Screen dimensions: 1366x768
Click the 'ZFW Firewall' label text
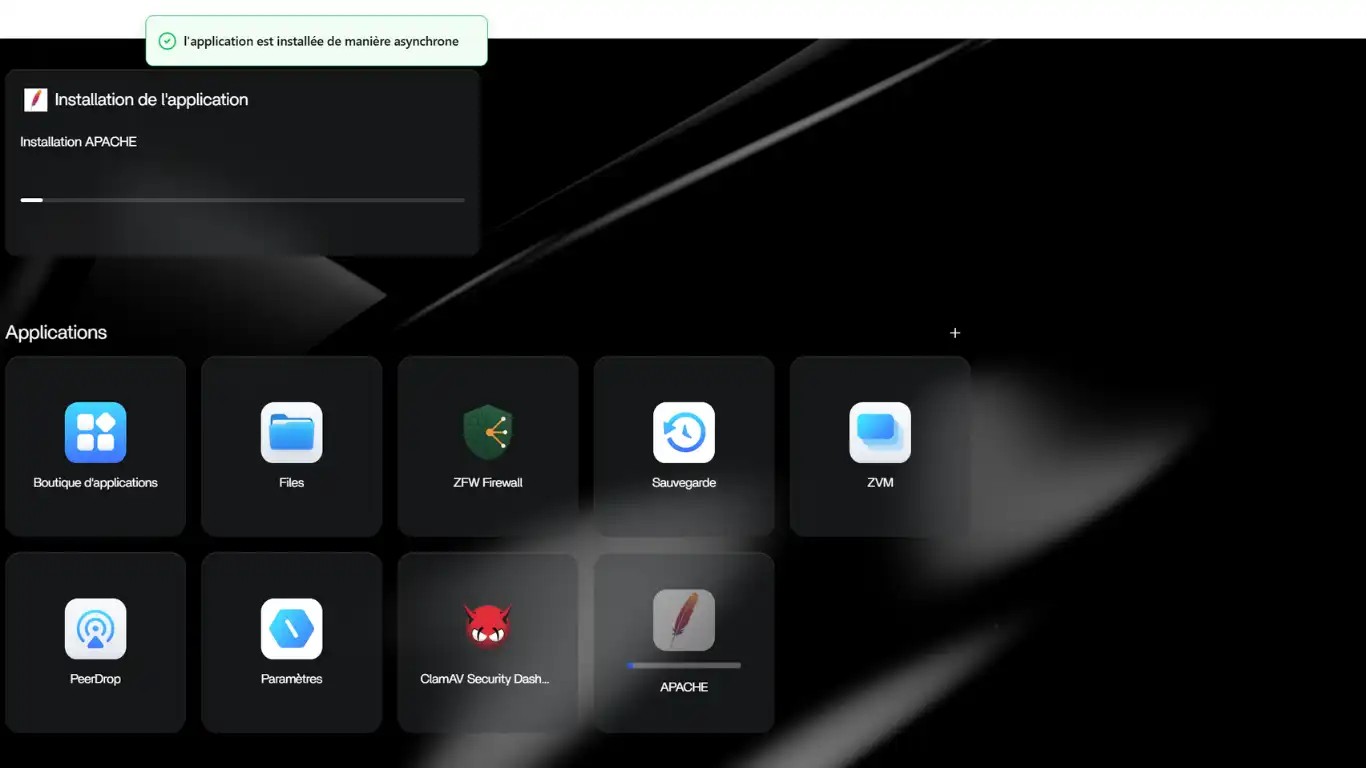tap(488, 482)
